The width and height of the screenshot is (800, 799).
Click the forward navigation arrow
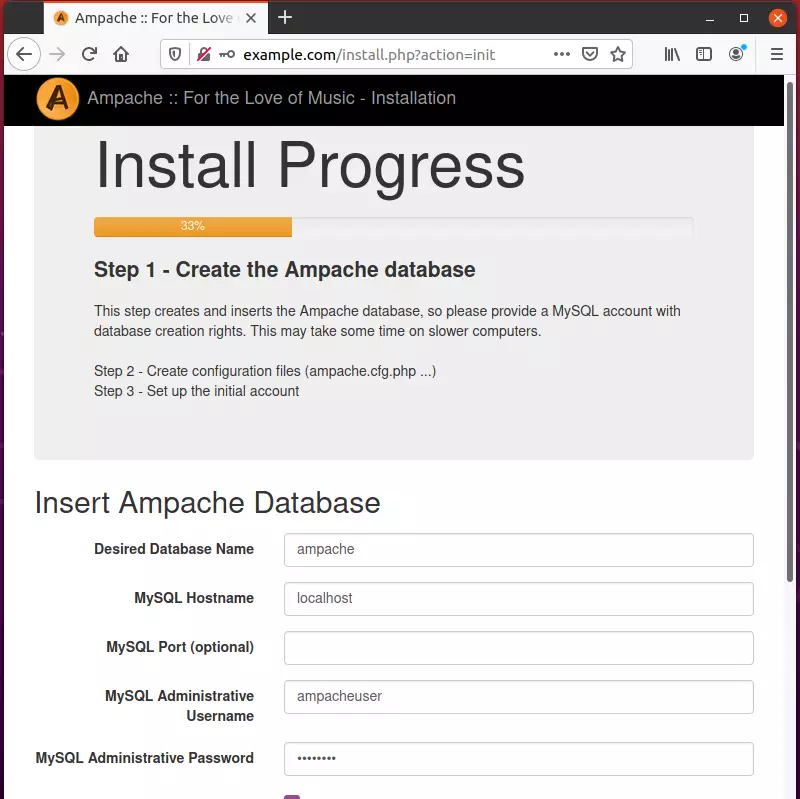57,54
